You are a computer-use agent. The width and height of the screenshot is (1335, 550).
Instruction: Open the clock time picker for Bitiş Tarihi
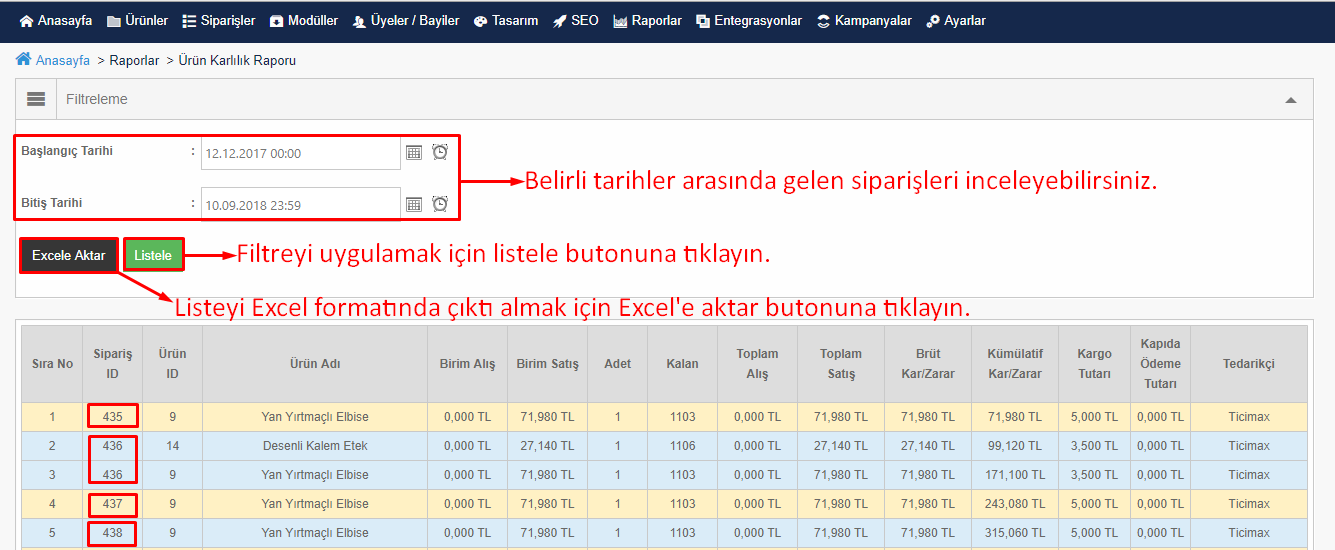pyautogui.click(x=440, y=204)
